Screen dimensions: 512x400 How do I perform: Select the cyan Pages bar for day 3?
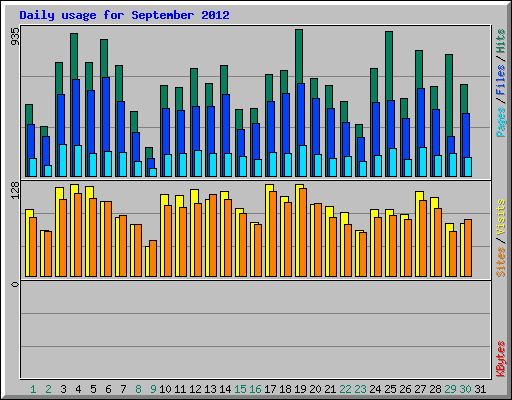63,160
